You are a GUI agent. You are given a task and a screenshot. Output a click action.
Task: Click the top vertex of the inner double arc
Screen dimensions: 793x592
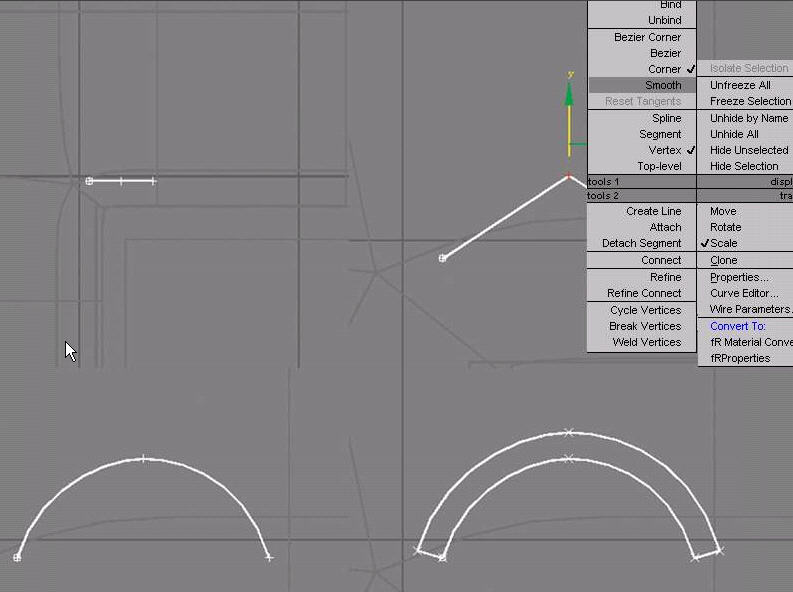pos(568,459)
